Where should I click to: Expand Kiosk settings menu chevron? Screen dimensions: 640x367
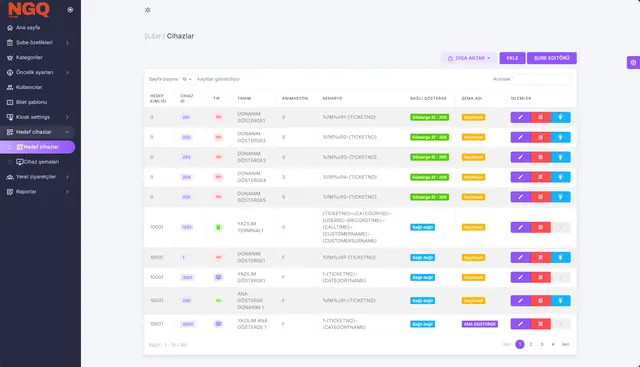pyautogui.click(x=67, y=117)
